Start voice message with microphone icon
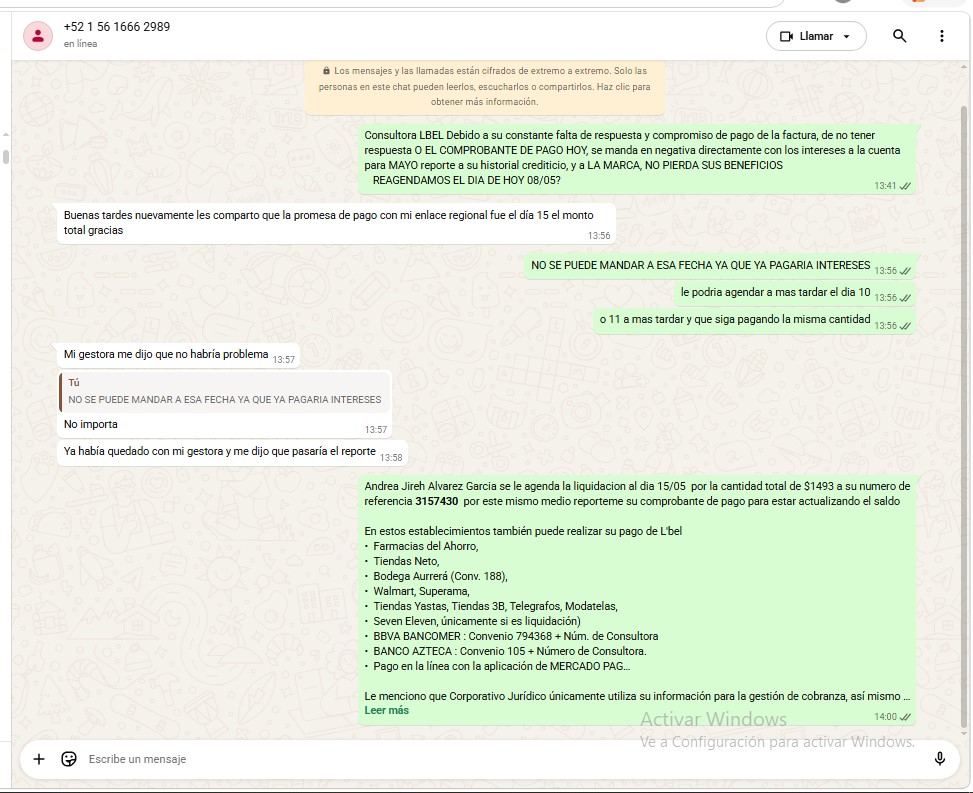The height and width of the screenshot is (793, 973). (939, 758)
